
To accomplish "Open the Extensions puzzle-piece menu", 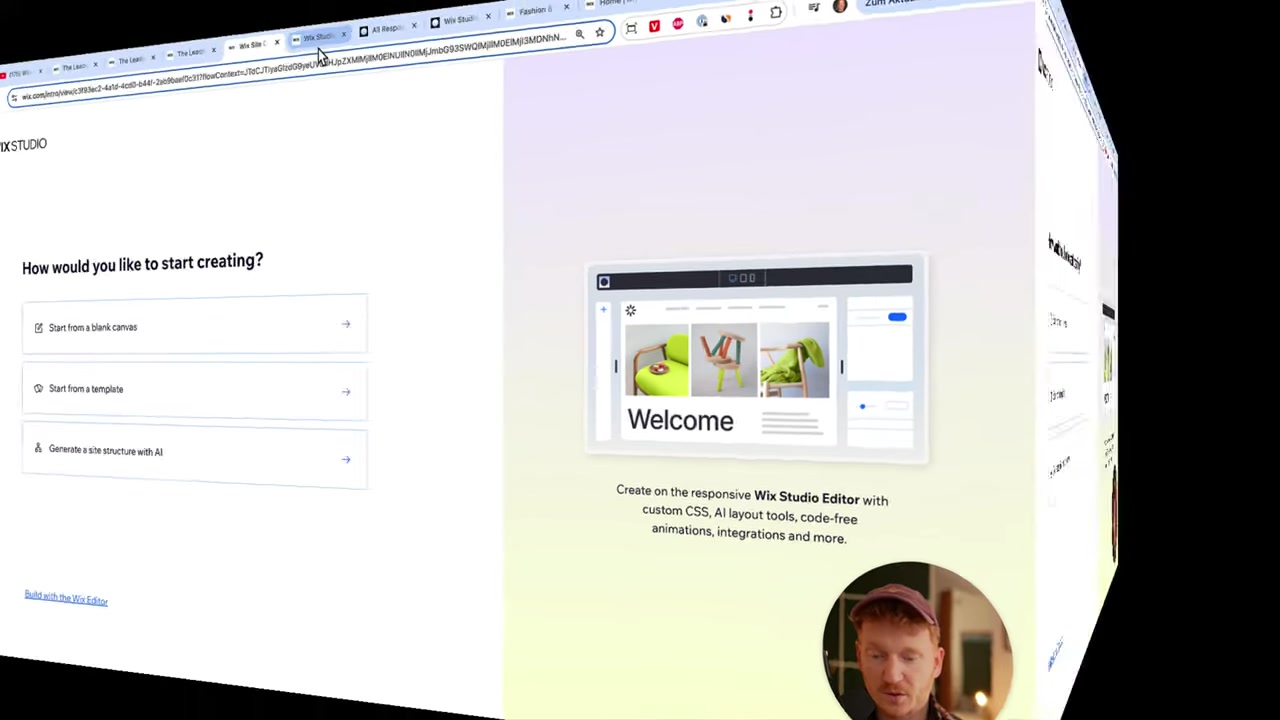I will pyautogui.click(x=776, y=13).
